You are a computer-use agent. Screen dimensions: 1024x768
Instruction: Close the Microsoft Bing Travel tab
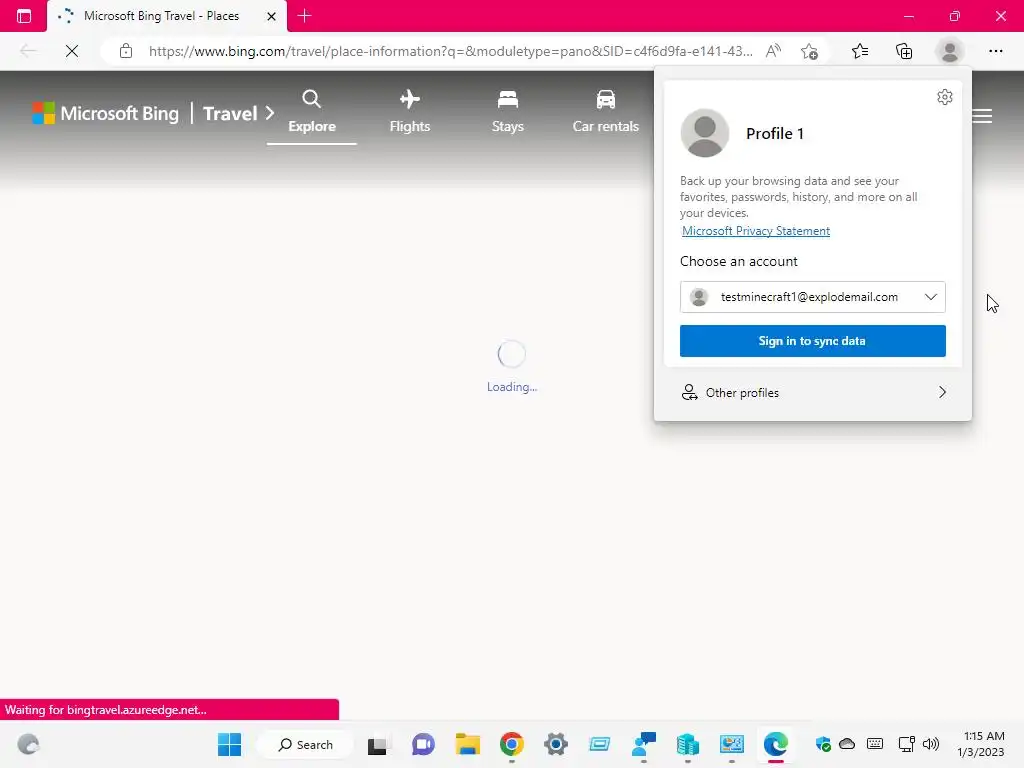point(271,16)
